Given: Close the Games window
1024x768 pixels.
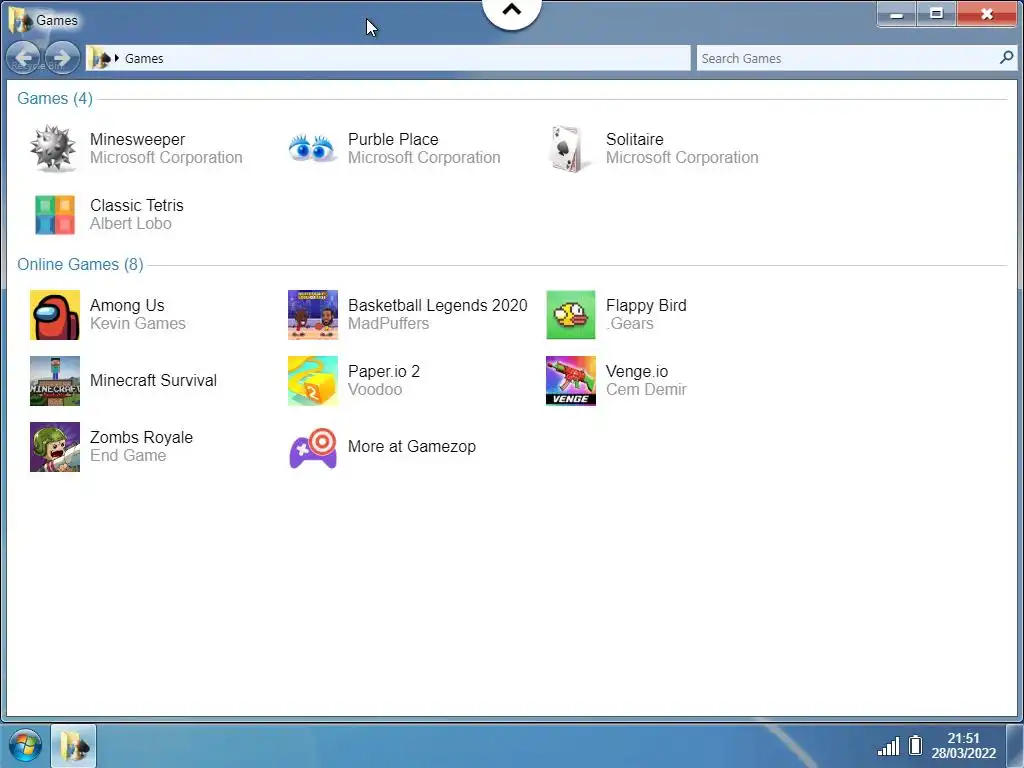Looking at the screenshot, I should pos(987,14).
